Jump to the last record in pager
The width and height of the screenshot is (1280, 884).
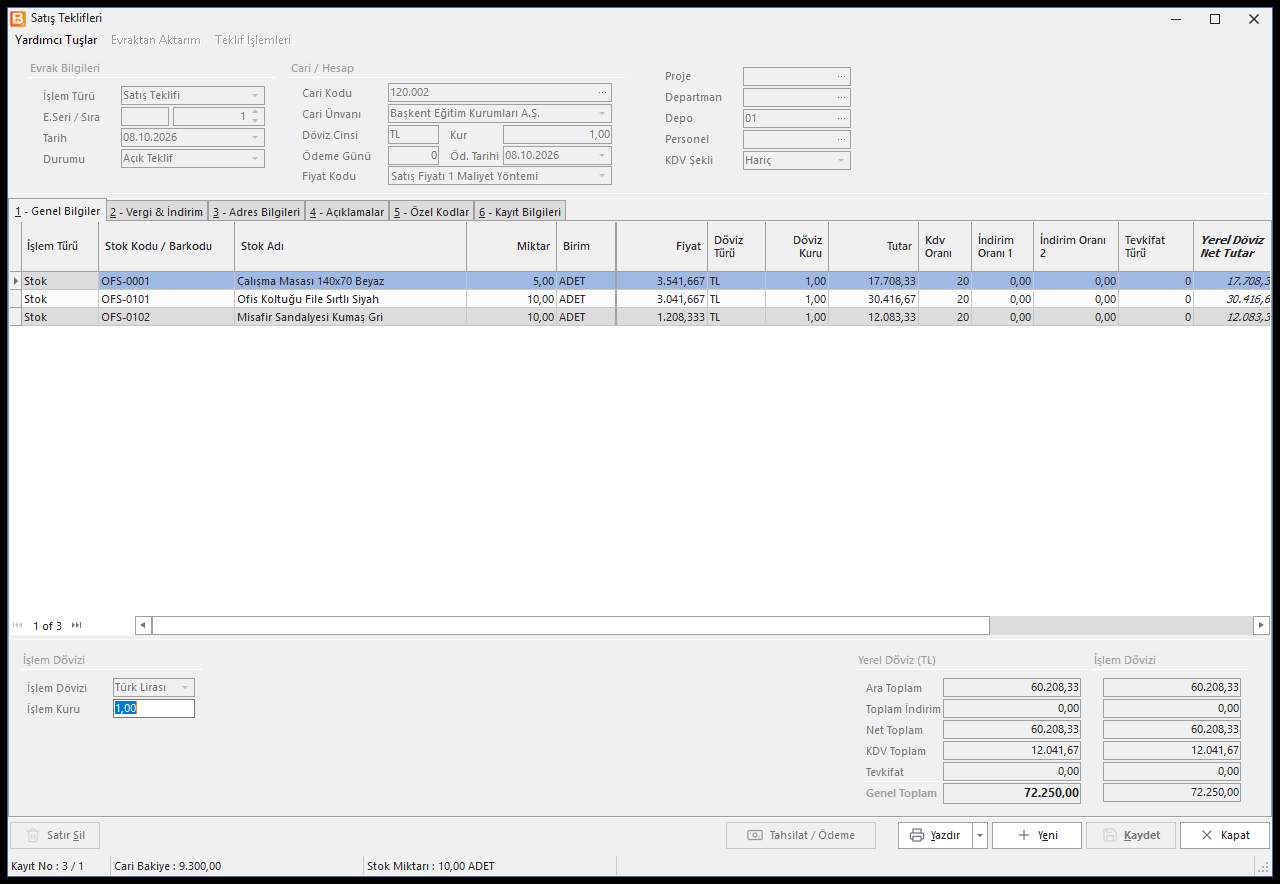pyautogui.click(x=76, y=625)
